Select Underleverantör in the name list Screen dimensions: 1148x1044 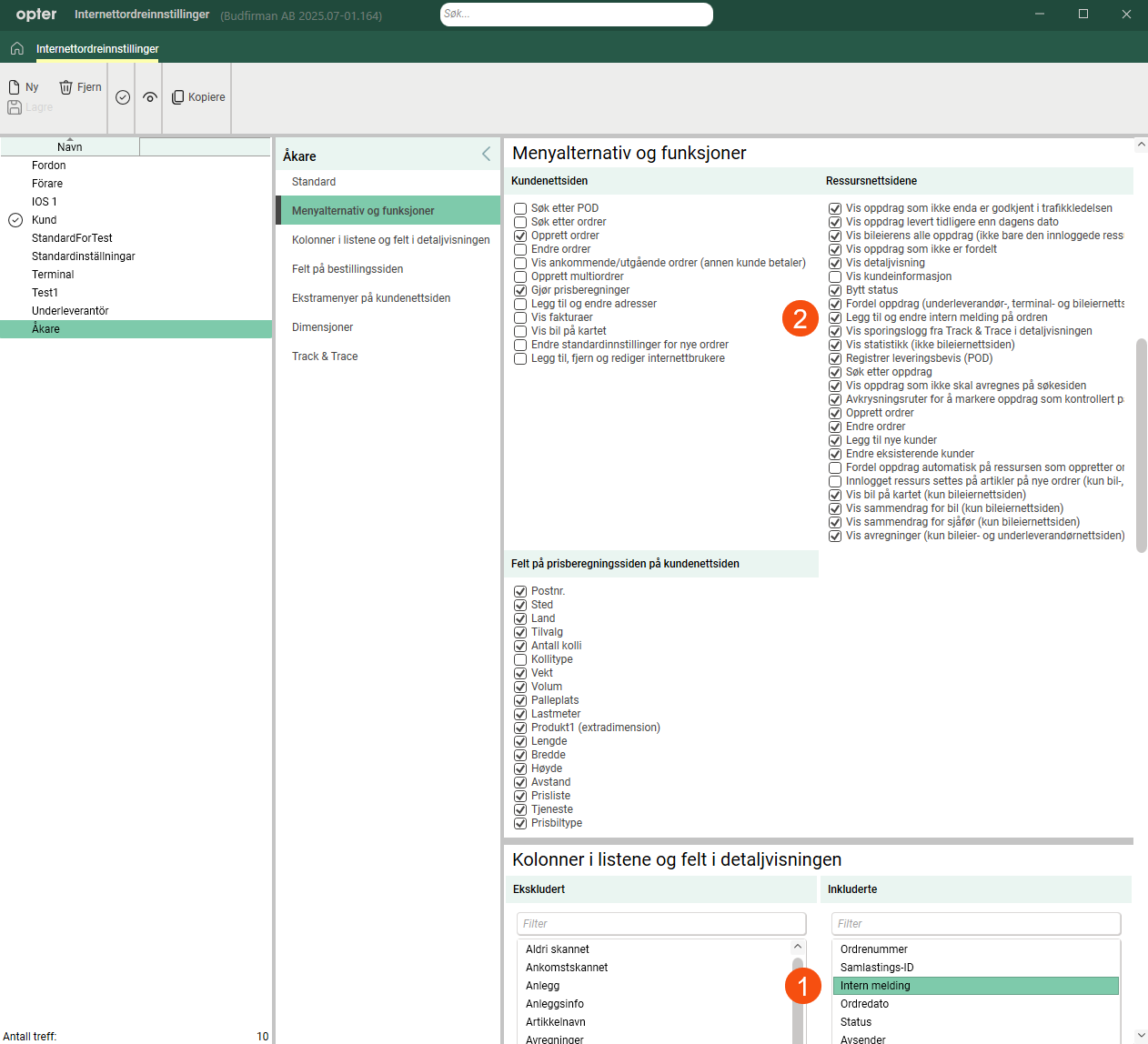click(x=70, y=311)
